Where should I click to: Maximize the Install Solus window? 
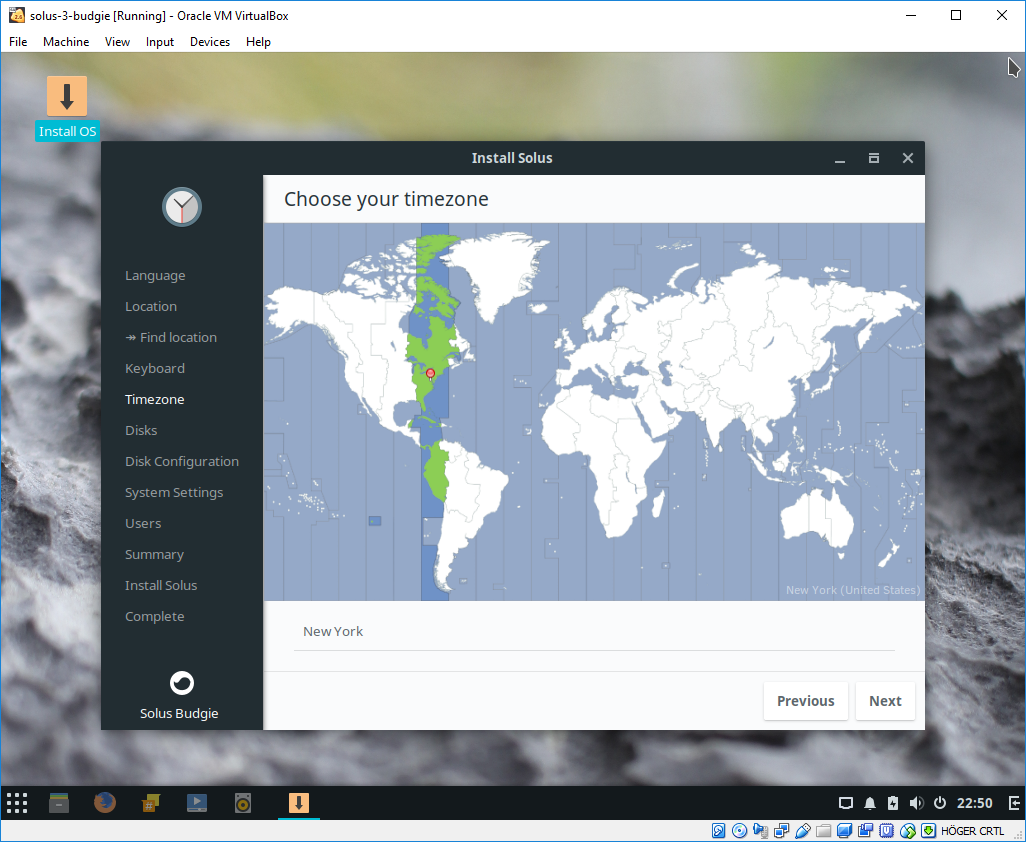874,158
